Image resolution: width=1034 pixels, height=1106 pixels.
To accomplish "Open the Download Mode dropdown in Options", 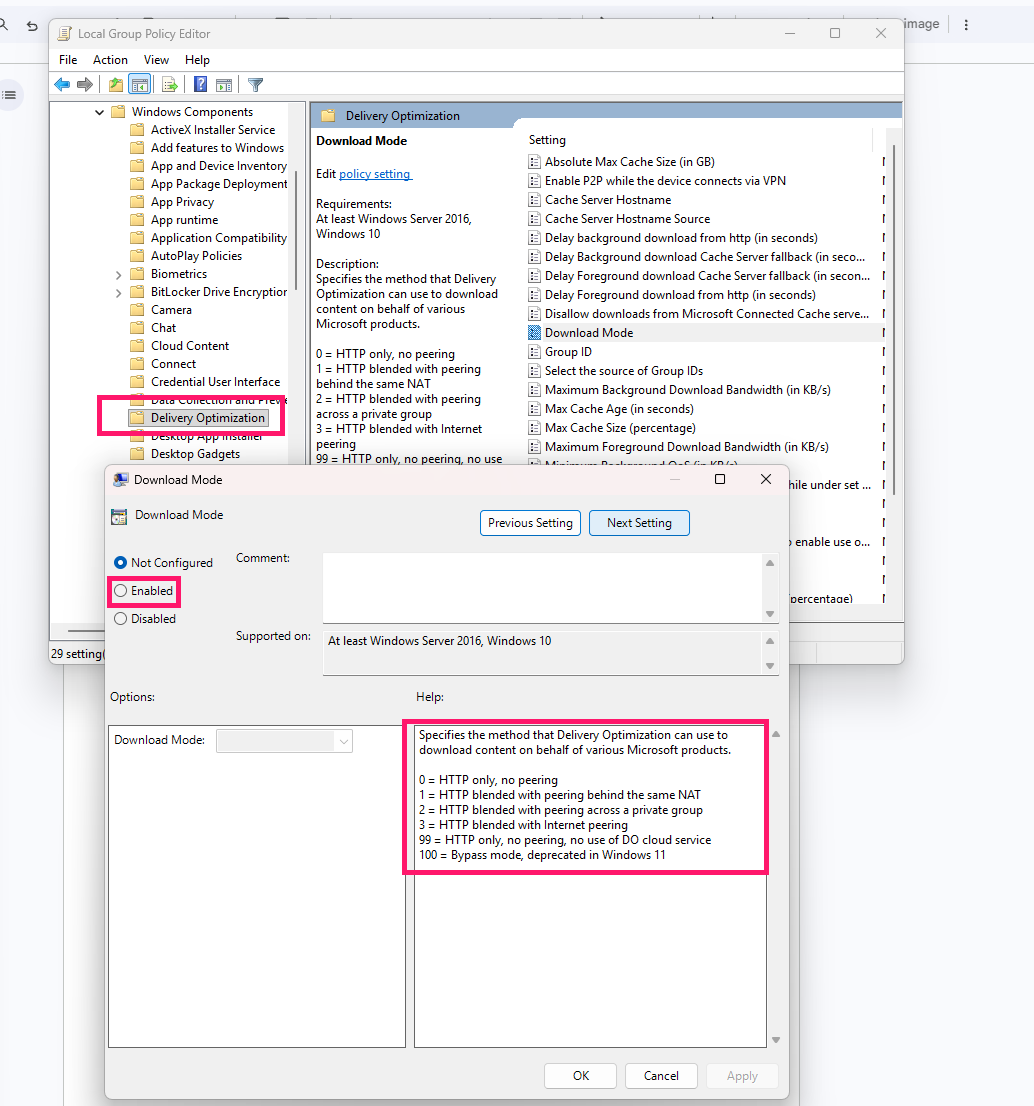I will (x=284, y=741).
